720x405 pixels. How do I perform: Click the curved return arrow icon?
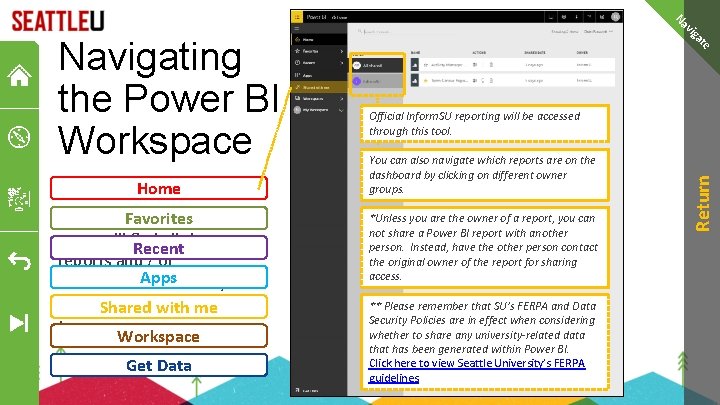tap(19, 260)
